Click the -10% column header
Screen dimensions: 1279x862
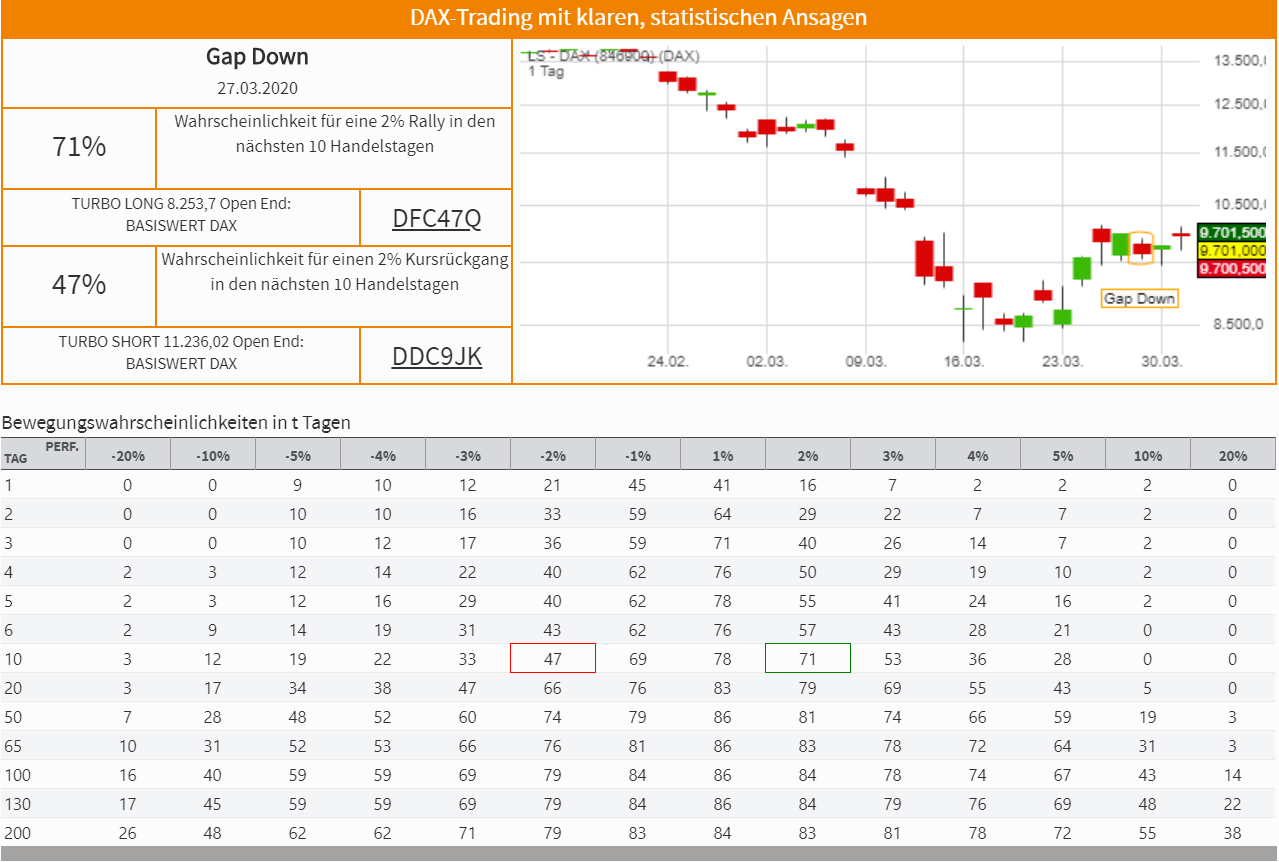(x=213, y=455)
